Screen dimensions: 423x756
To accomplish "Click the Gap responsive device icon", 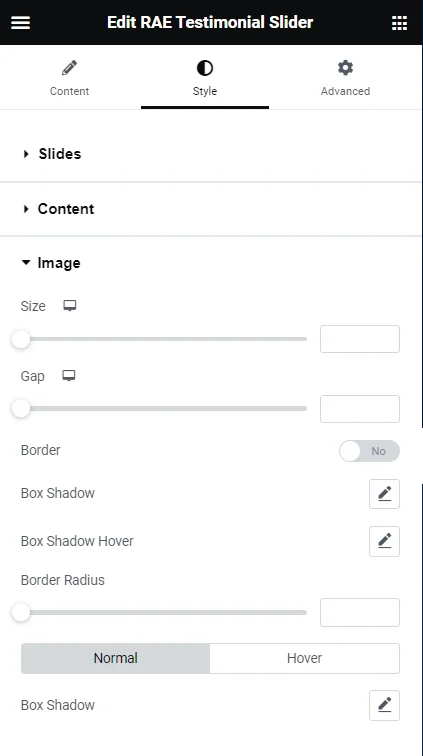I will click(69, 376).
